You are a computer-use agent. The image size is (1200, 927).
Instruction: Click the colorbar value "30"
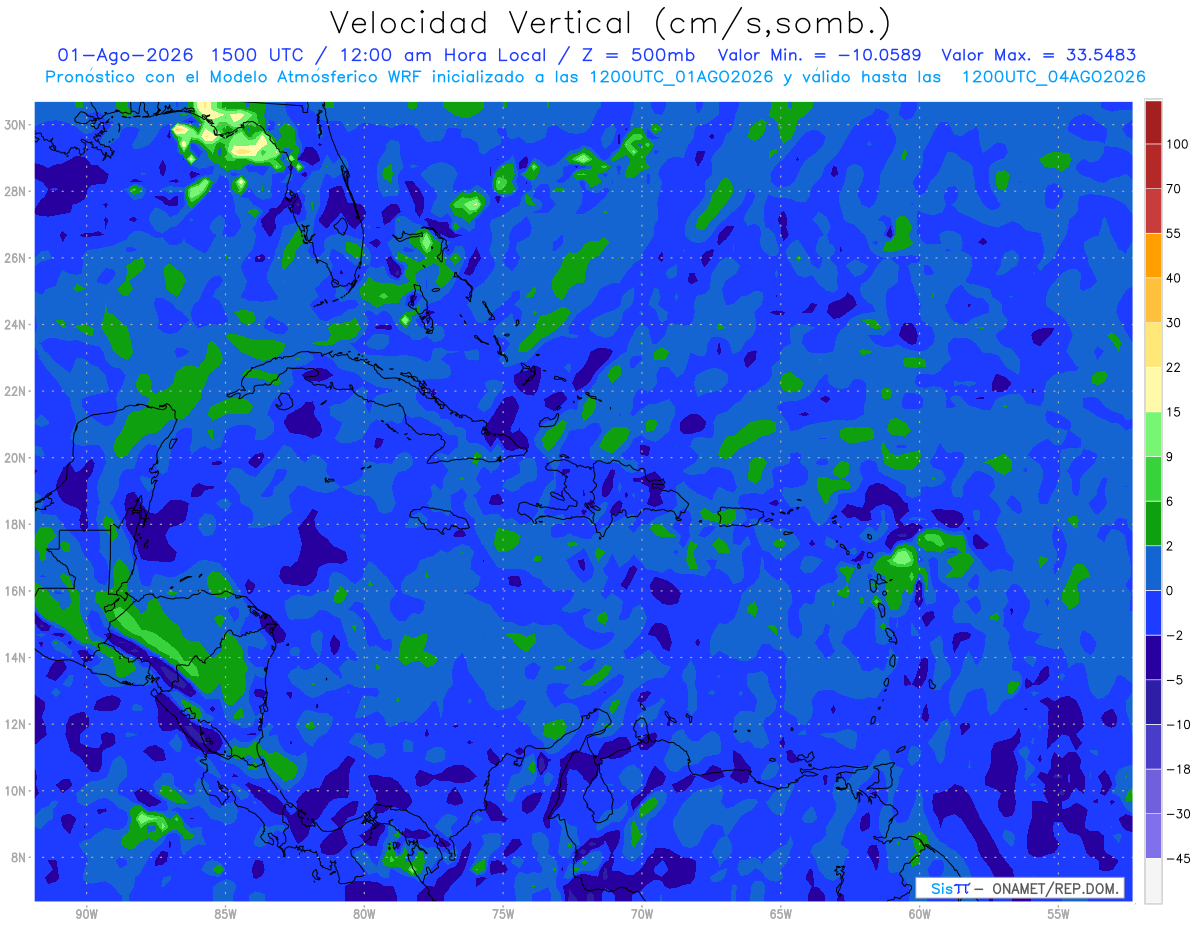[1174, 322]
